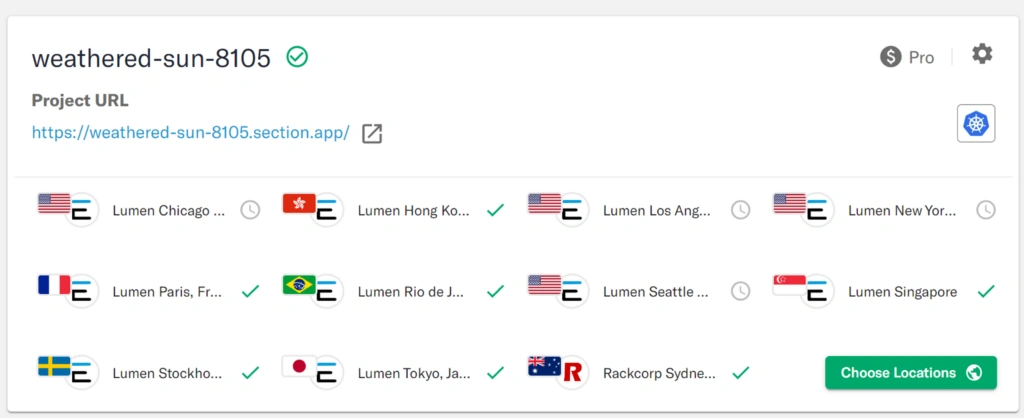Click the Brazil flag for Rio location
The image size is (1024, 418).
coord(299,284)
